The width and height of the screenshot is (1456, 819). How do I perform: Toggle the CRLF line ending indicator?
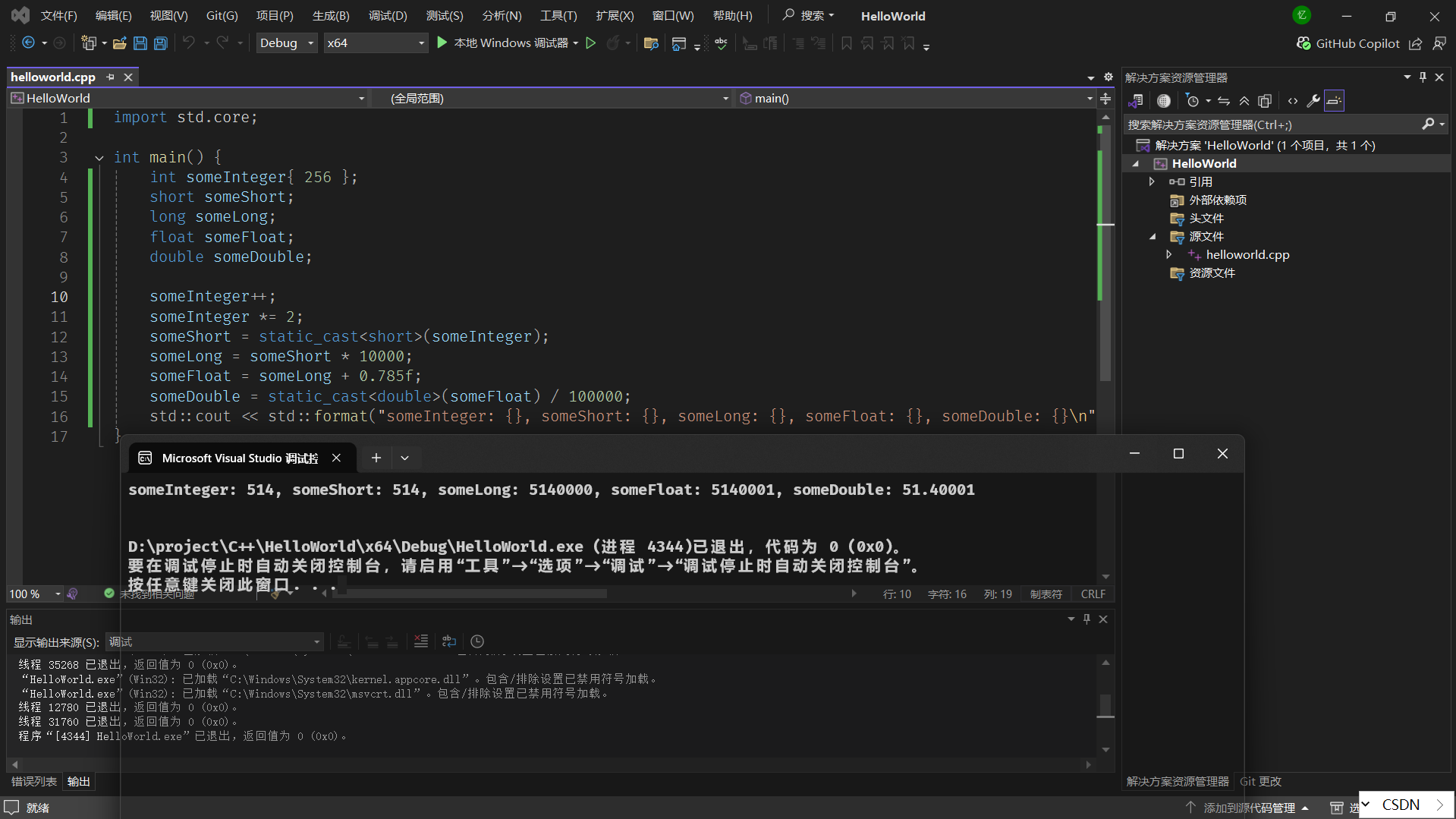(x=1093, y=594)
